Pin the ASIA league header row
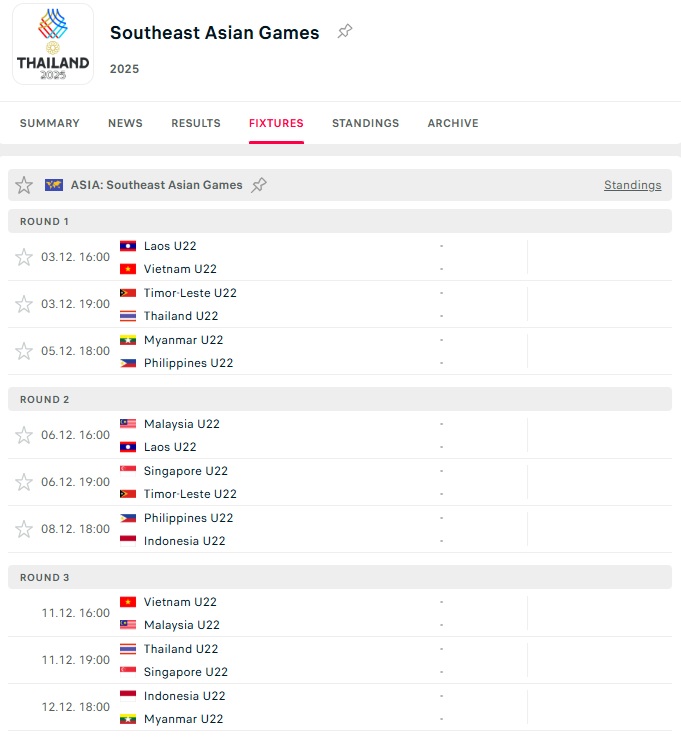 pyautogui.click(x=259, y=185)
